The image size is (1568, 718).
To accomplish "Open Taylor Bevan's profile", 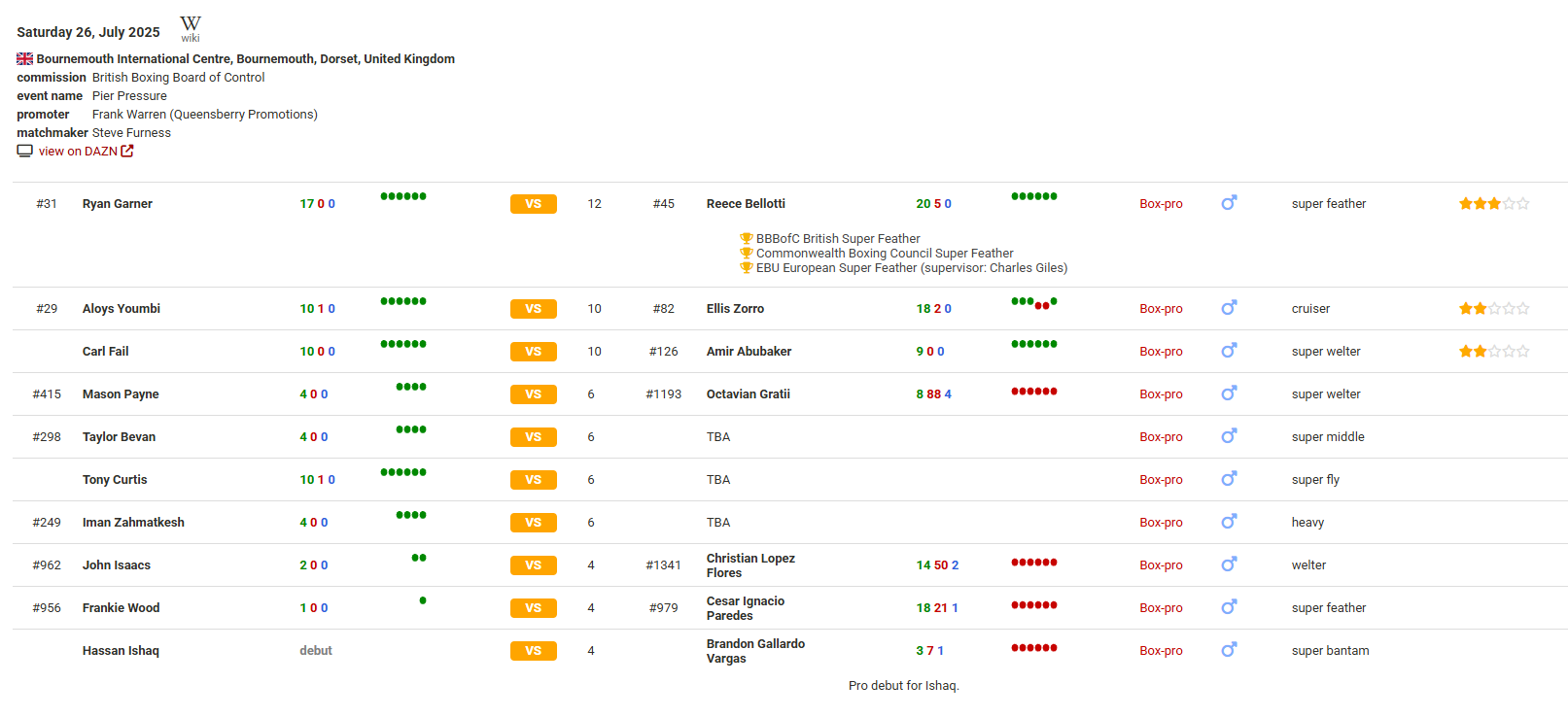I will coord(119,437).
